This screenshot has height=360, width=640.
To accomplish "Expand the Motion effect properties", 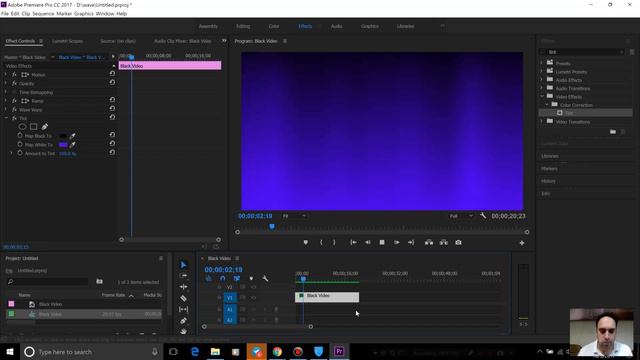I will tap(6, 74).
